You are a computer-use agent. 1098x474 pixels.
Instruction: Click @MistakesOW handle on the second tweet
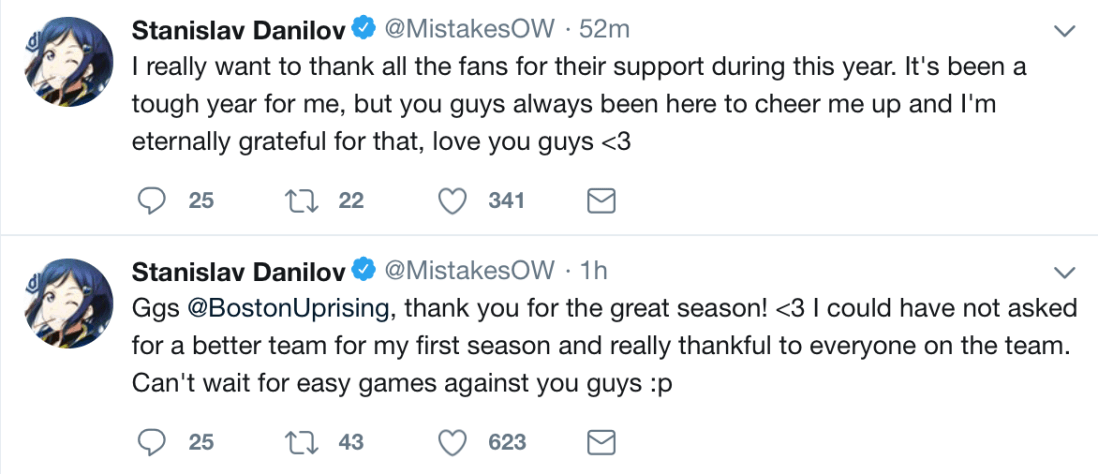(469, 270)
